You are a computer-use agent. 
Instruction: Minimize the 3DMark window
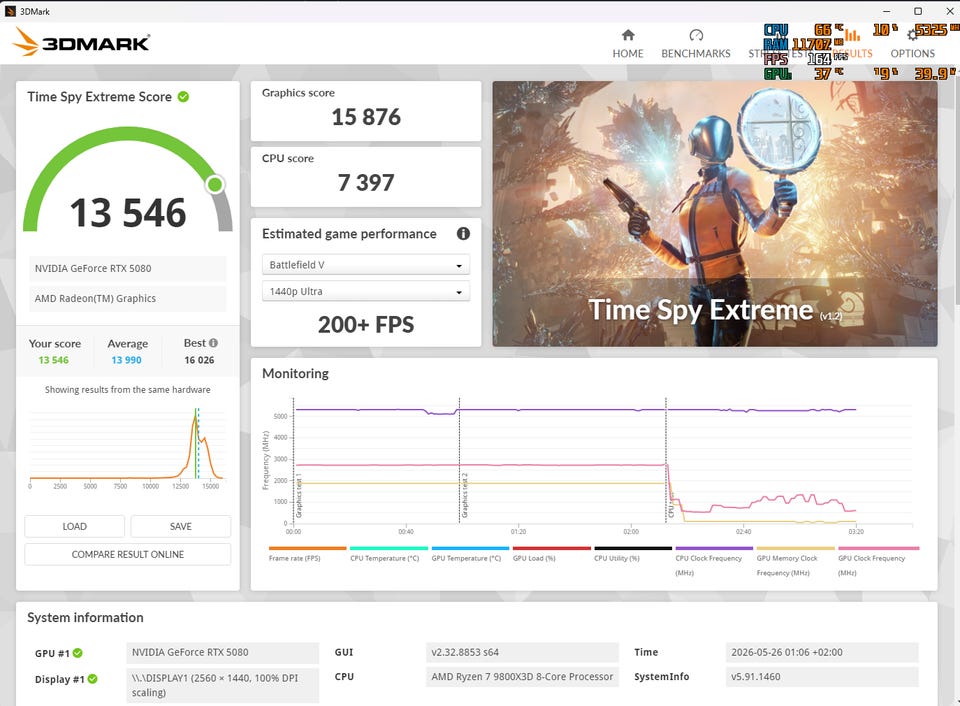coord(887,11)
